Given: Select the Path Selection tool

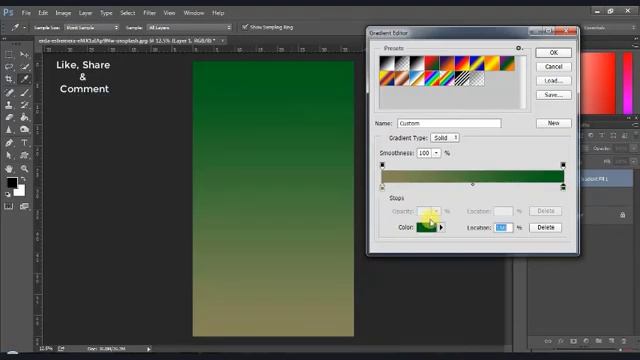Looking at the screenshot, I should [x=9, y=156].
